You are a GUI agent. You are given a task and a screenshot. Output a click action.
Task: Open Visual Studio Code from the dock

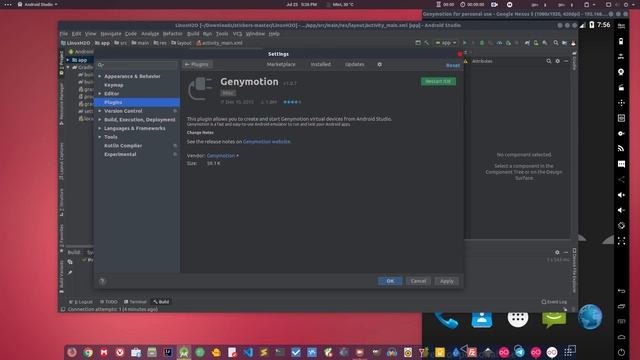click(248, 352)
